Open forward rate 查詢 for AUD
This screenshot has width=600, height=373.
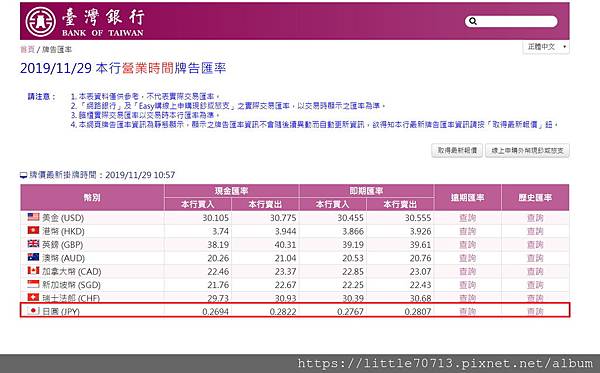[468, 258]
